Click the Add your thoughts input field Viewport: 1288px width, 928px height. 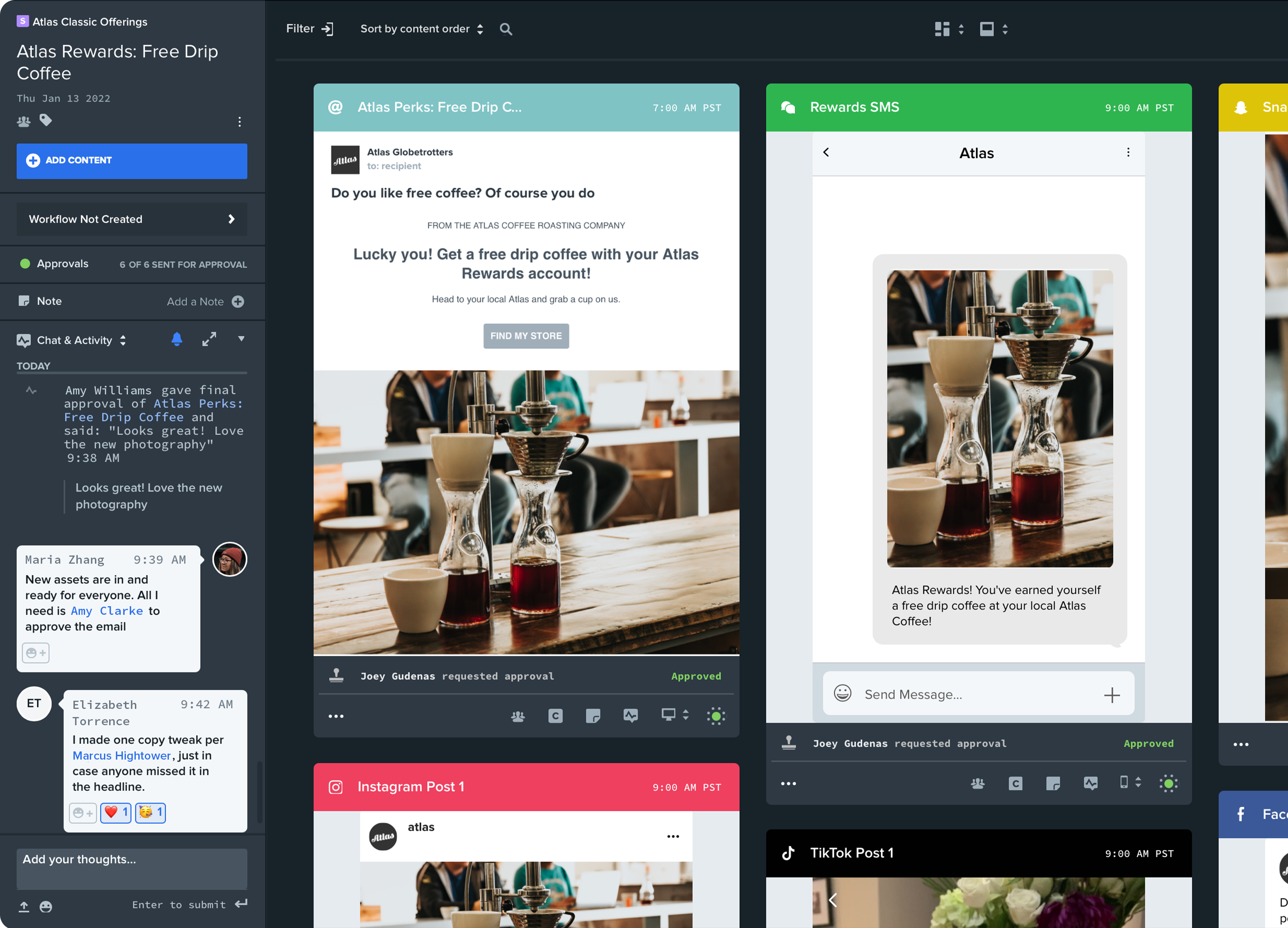pos(132,867)
